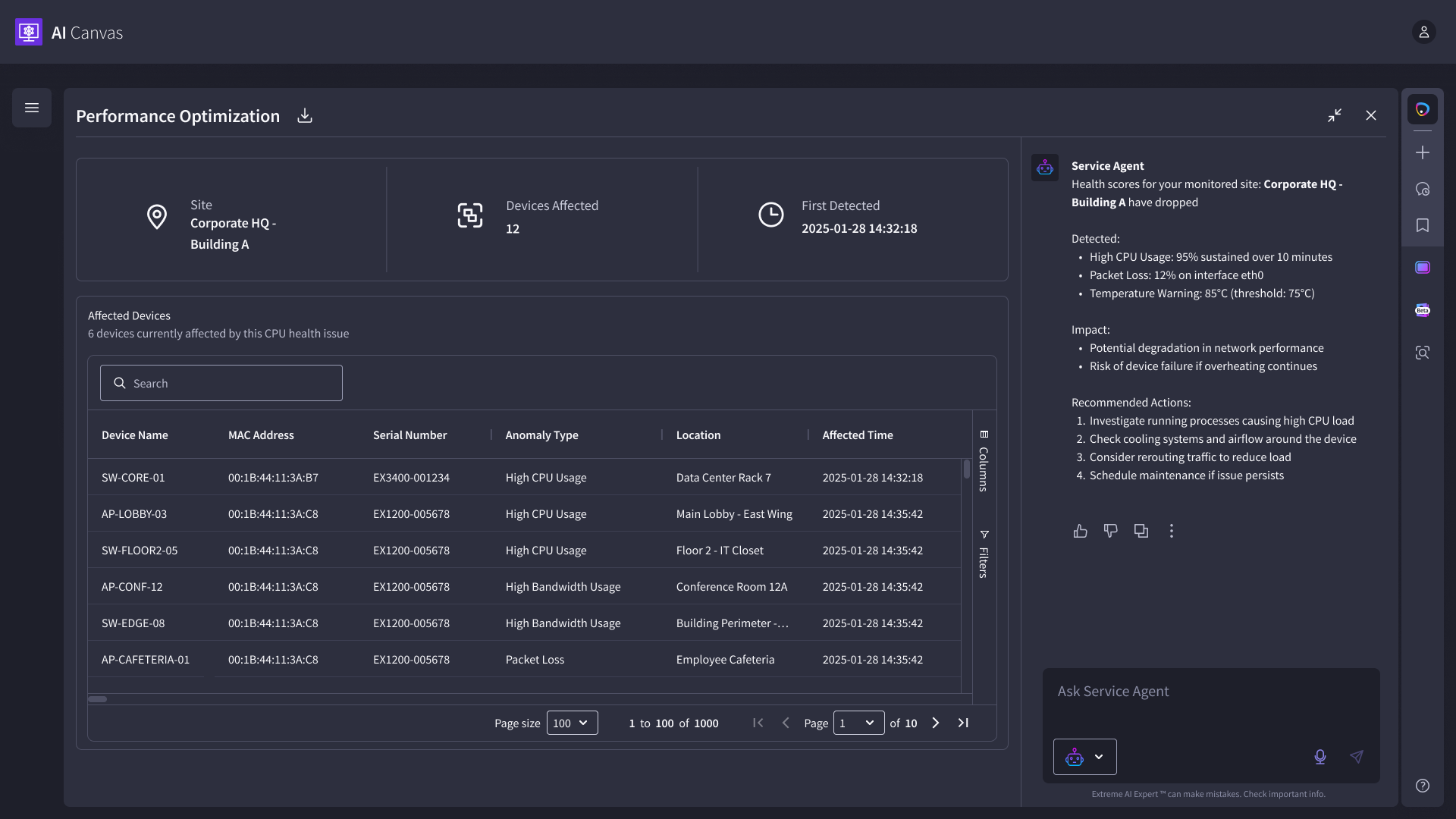This screenshot has width=1456, height=819.
Task: Jump to the last table page
Action: [963, 723]
